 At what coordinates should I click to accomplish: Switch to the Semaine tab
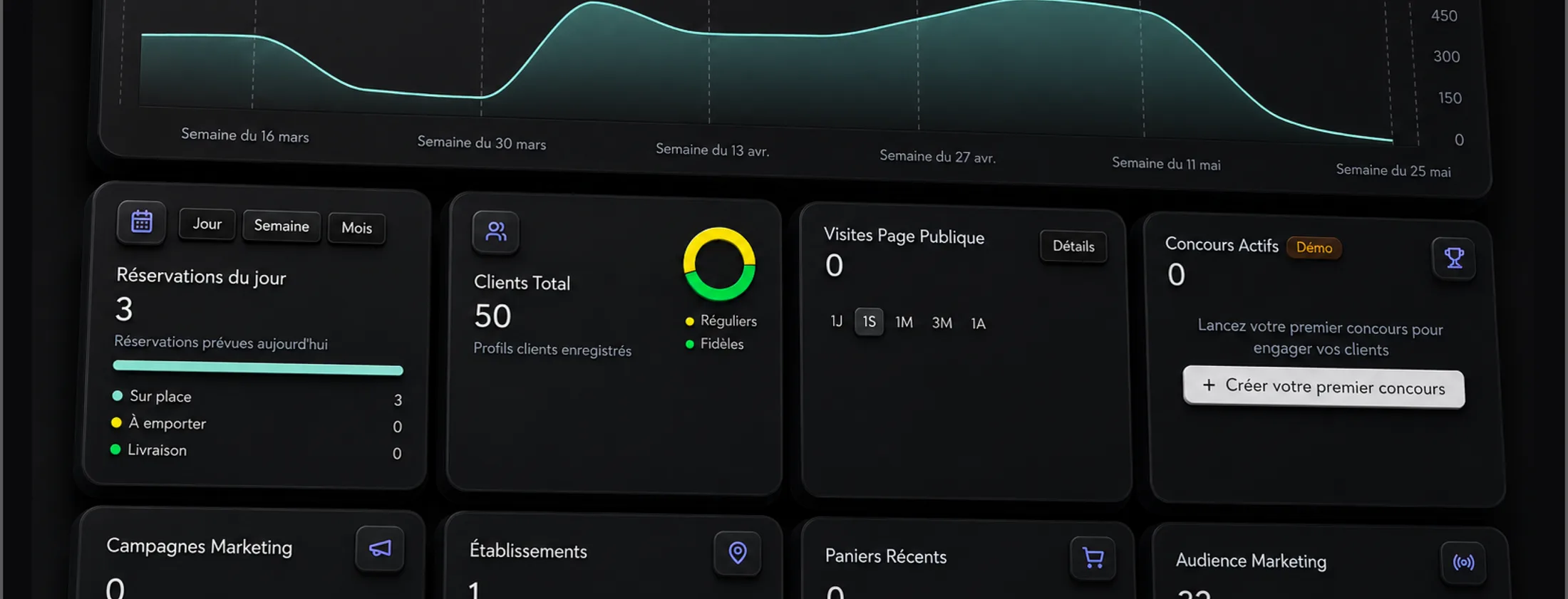(282, 226)
